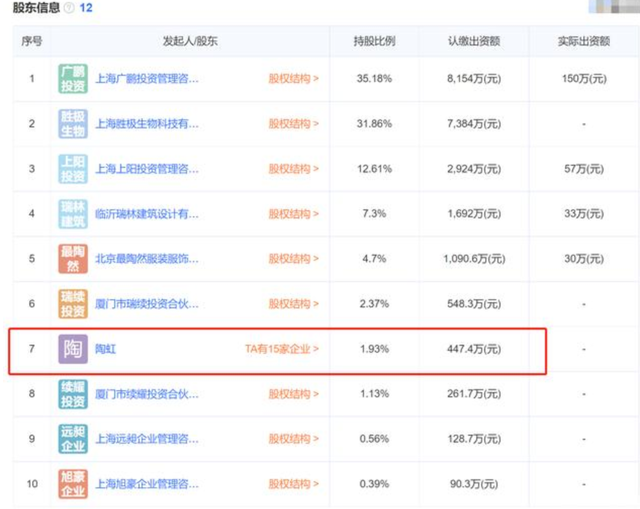Screen dimensions: 640x509
Task: Open shareholder 上海广鹏投资管理咨…
Action: pyautogui.click(x=147, y=78)
